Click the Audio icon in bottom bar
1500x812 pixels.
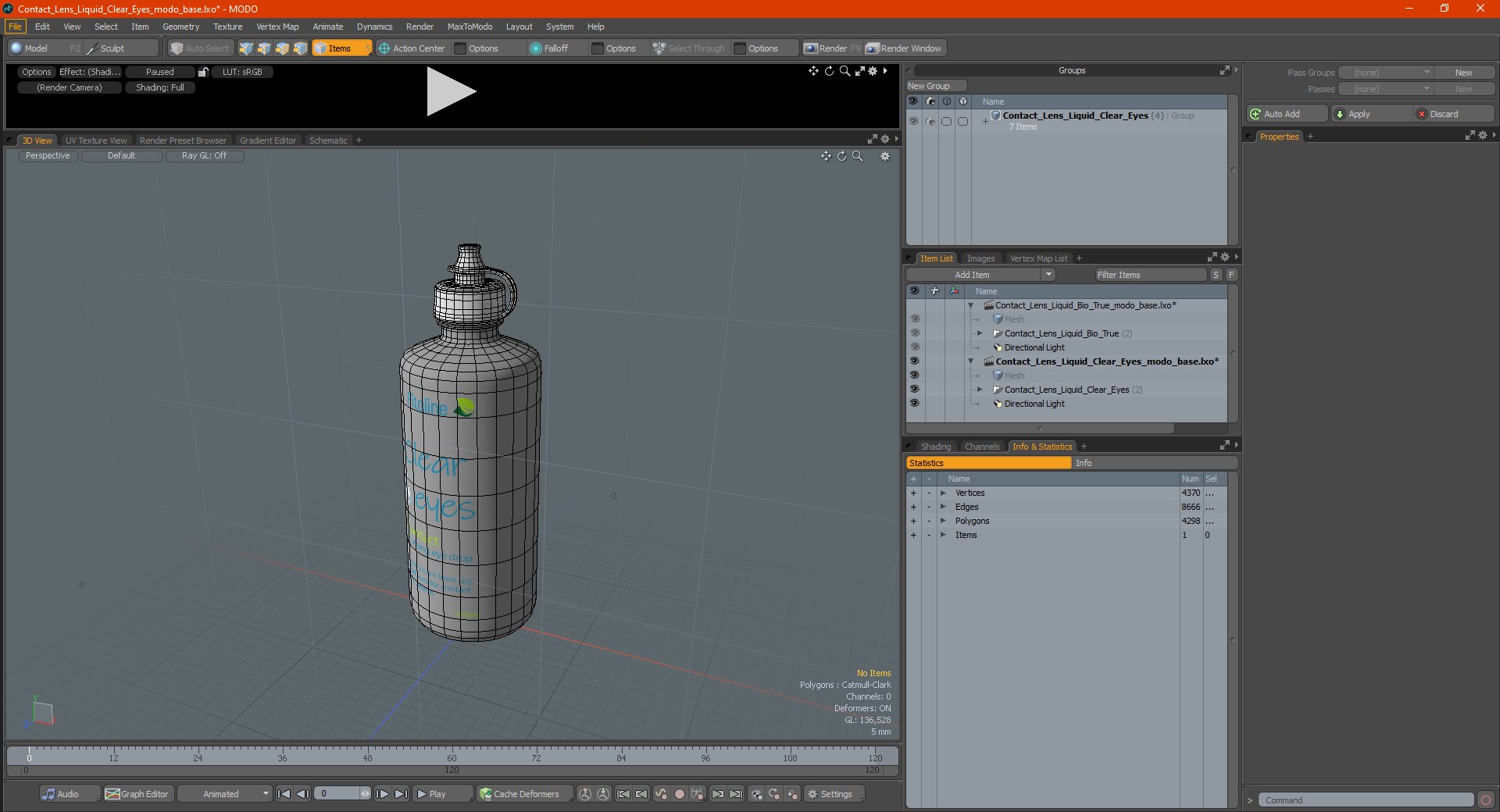48,794
